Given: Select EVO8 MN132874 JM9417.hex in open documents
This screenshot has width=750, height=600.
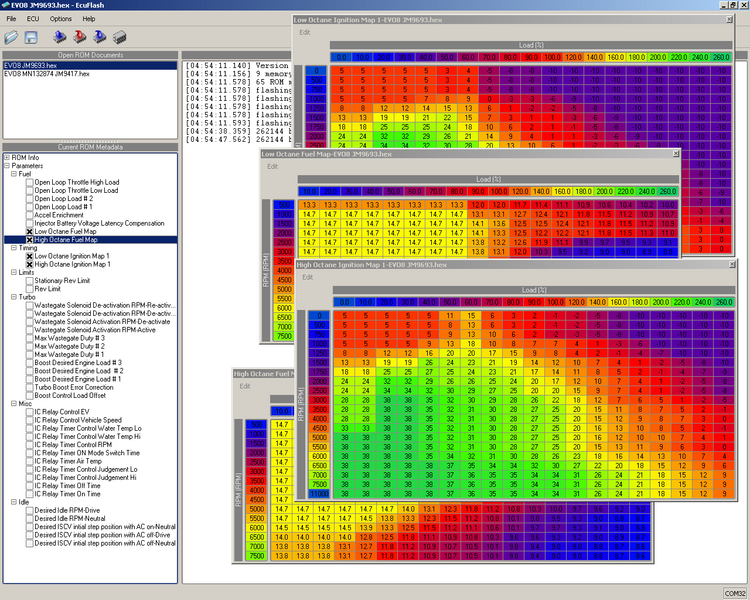Looking at the screenshot, I should pyautogui.click(x=48, y=72).
